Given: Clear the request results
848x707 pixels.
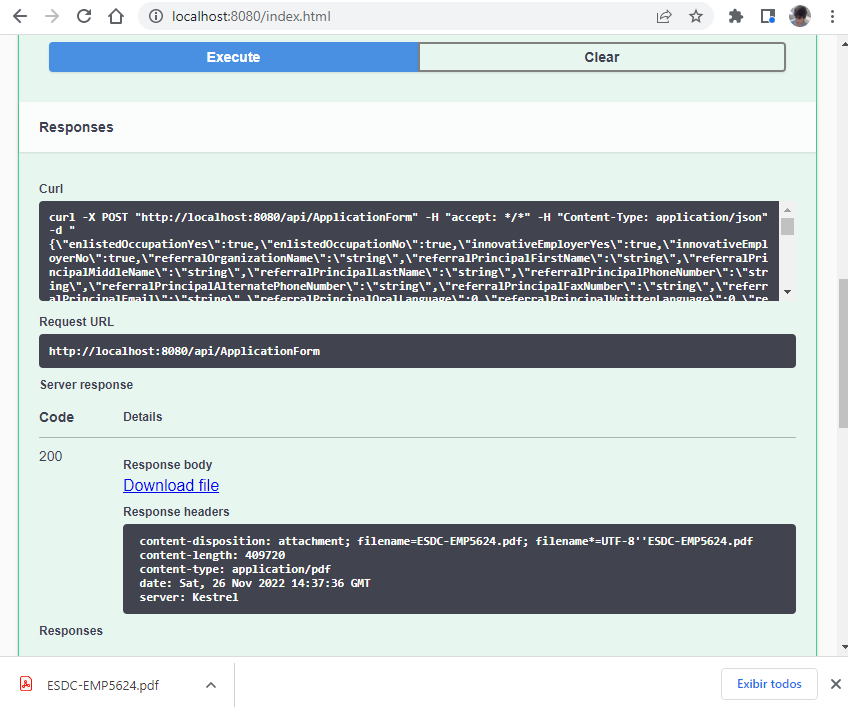Looking at the screenshot, I should pos(601,57).
